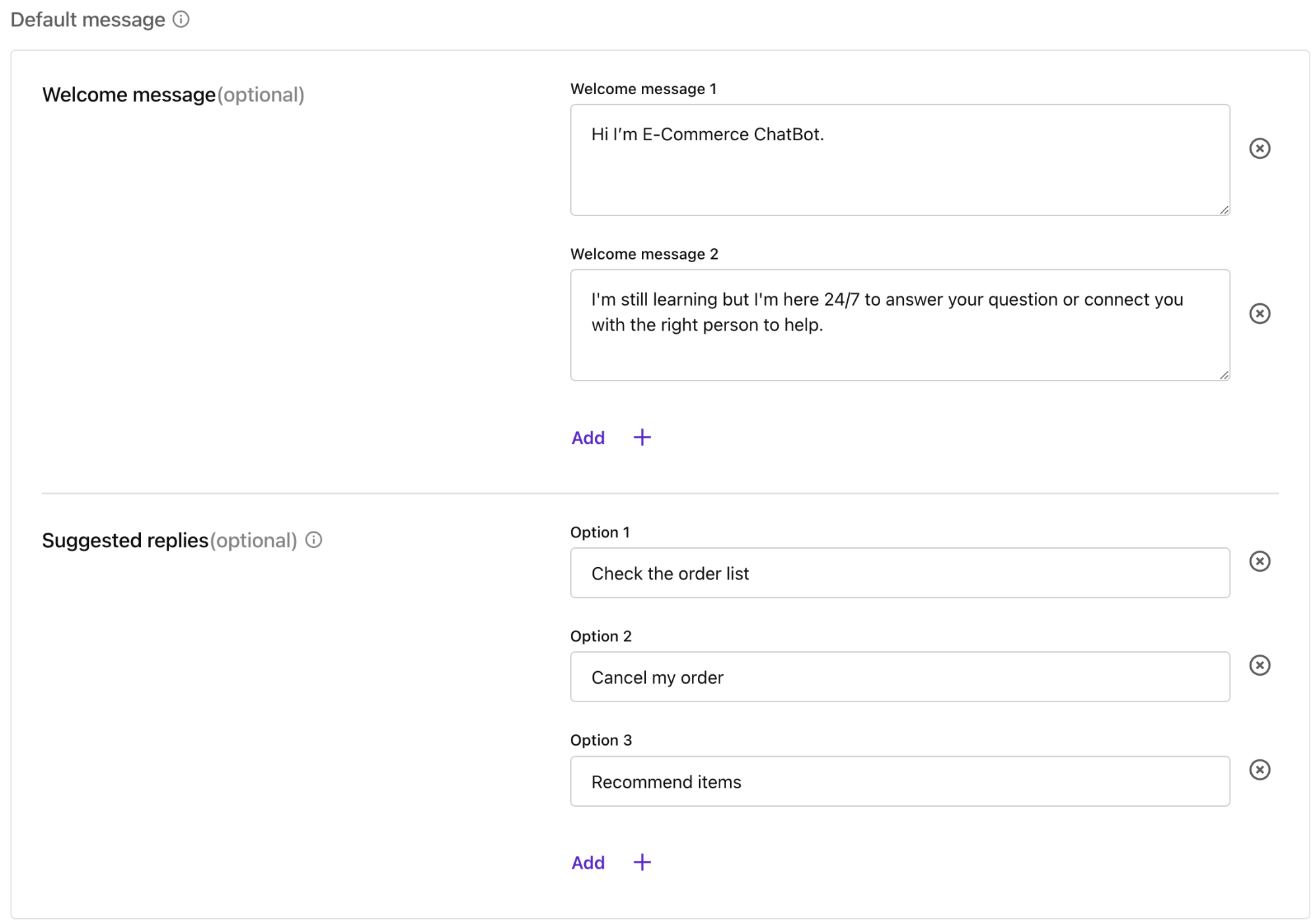Click the Add link under welcome messages
The width and height of the screenshot is (1316, 924).
coord(588,438)
